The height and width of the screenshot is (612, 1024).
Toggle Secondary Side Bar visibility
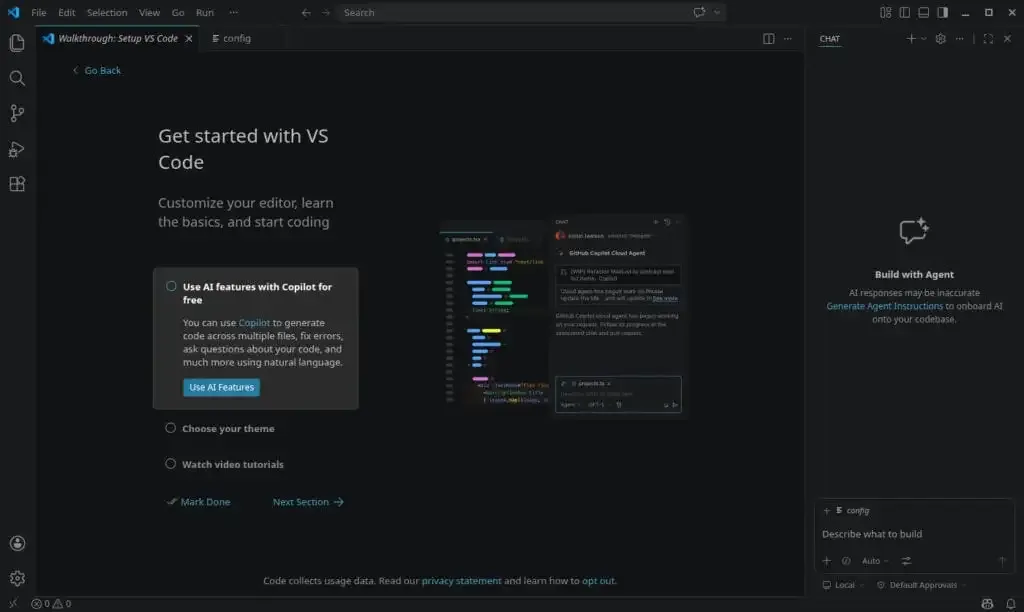click(942, 12)
